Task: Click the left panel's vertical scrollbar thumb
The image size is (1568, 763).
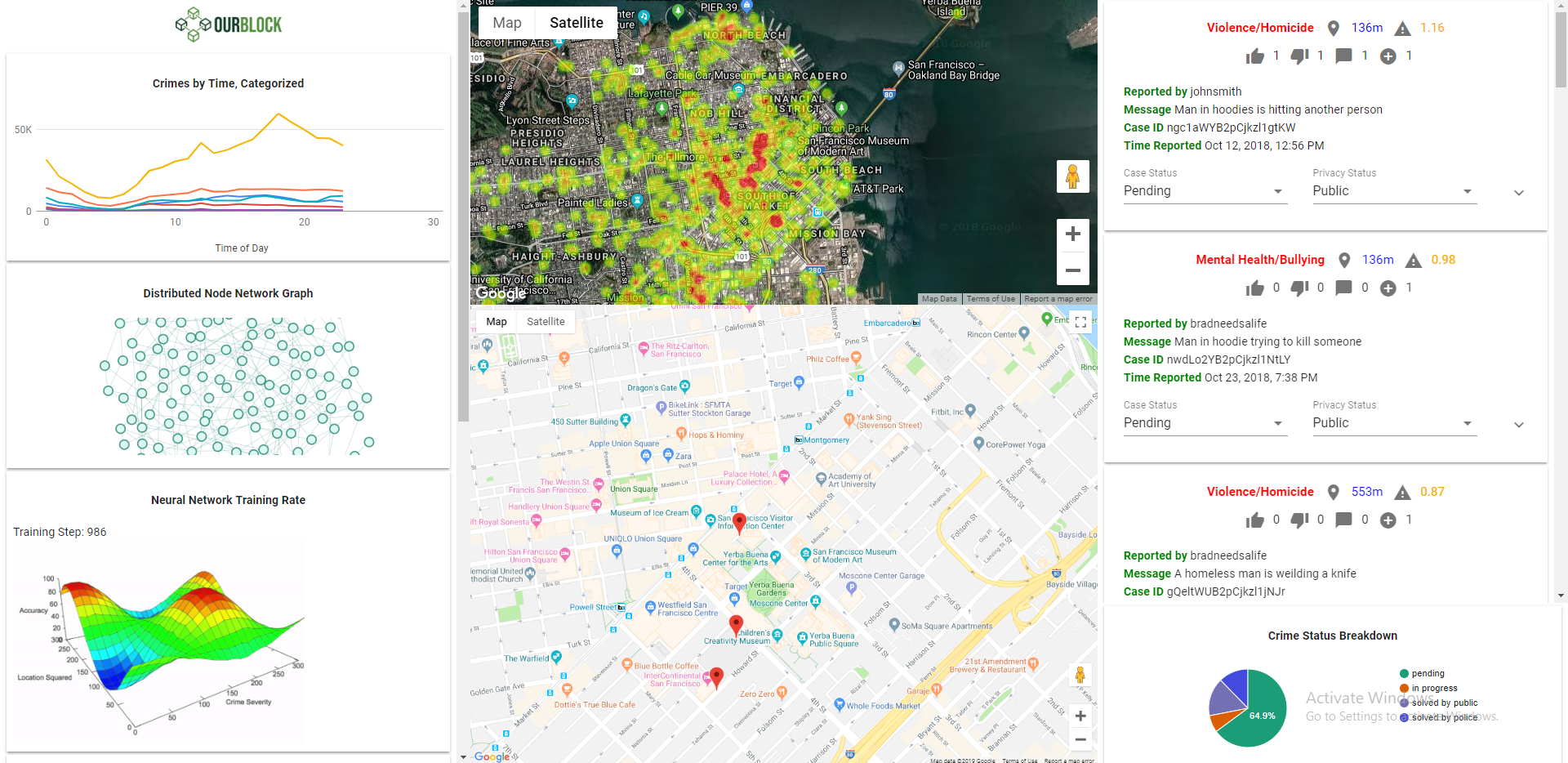Action: click(x=463, y=217)
